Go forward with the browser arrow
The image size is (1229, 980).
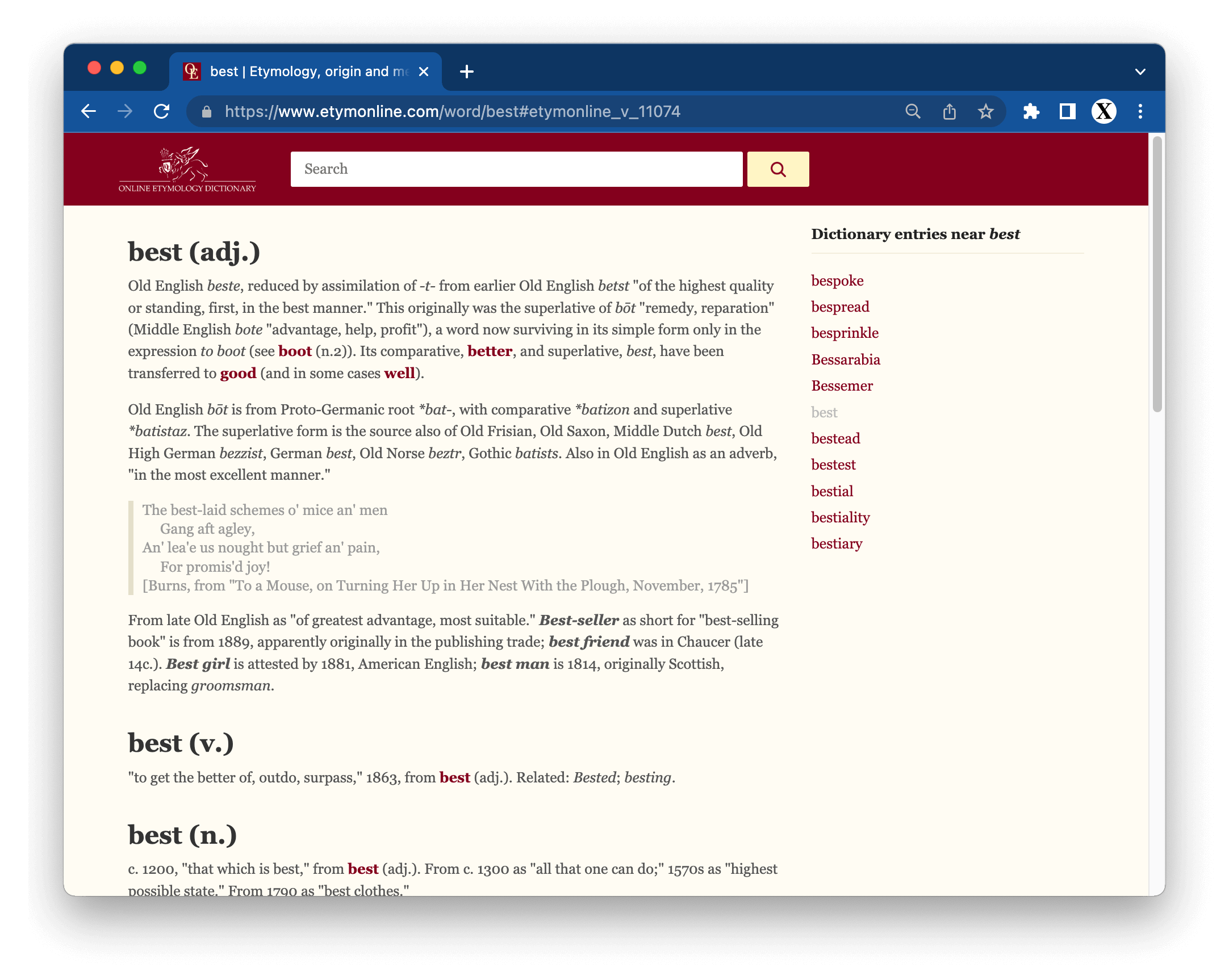(125, 111)
